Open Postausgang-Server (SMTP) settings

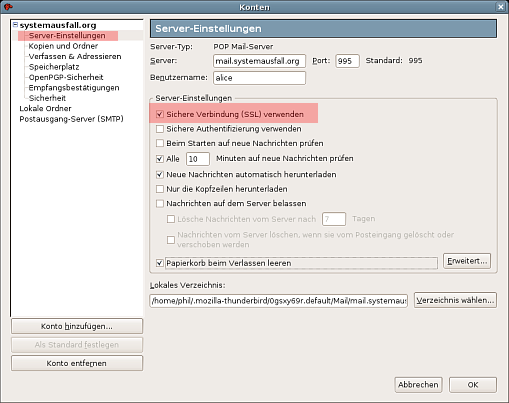coord(71,119)
